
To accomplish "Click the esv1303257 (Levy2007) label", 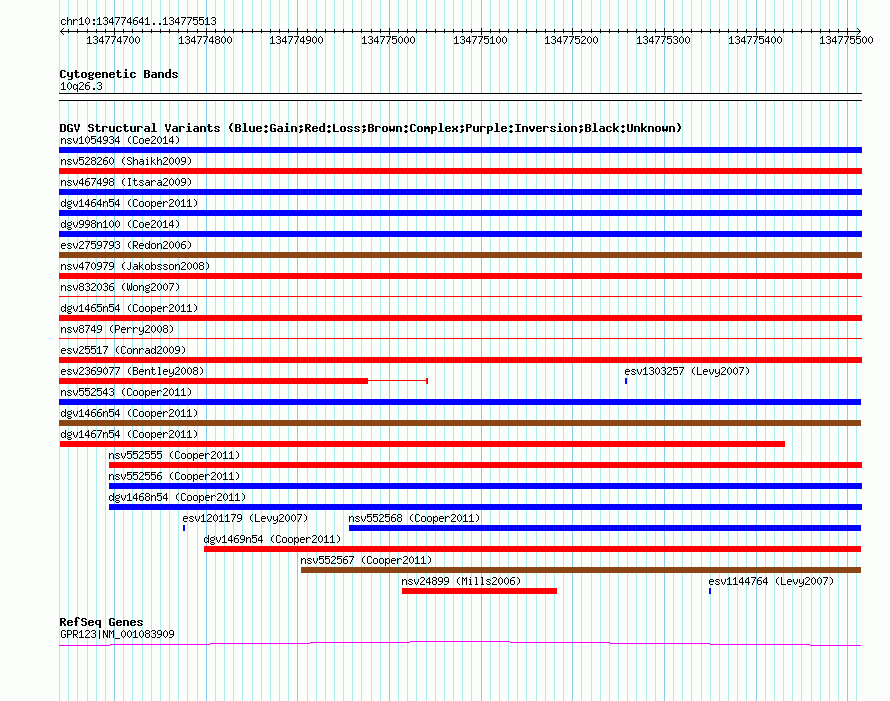I will pos(687,371).
